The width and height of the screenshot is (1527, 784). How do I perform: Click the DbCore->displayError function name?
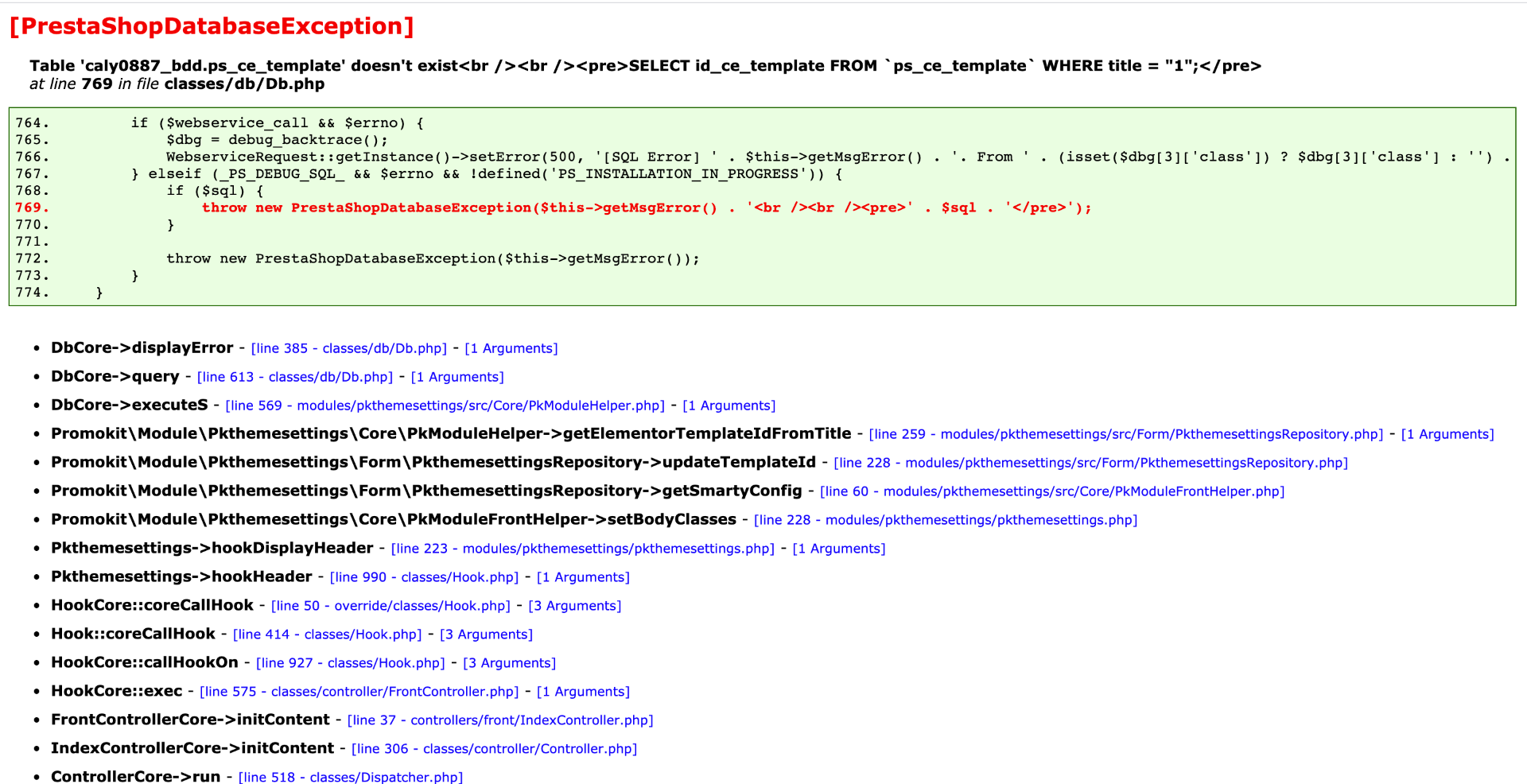pos(142,347)
